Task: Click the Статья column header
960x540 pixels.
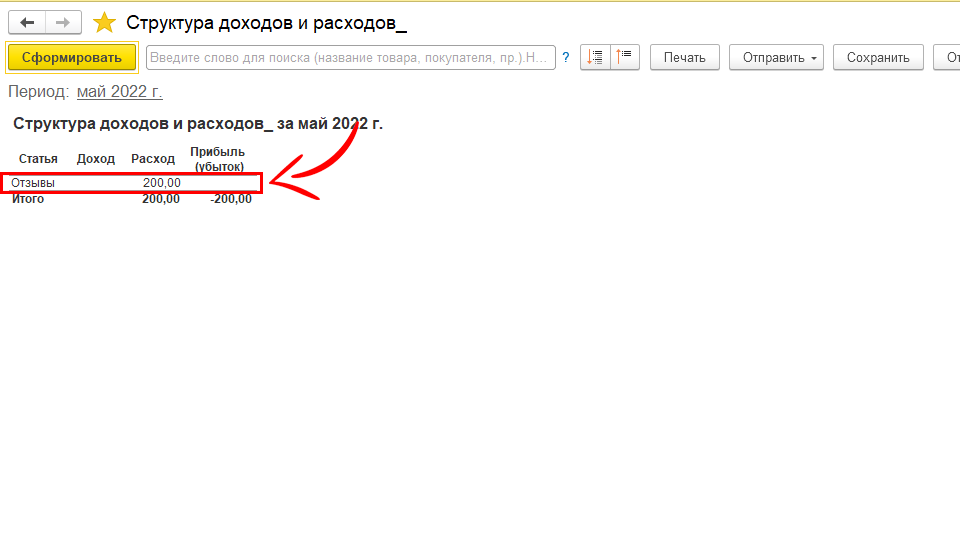Action: coord(38,159)
